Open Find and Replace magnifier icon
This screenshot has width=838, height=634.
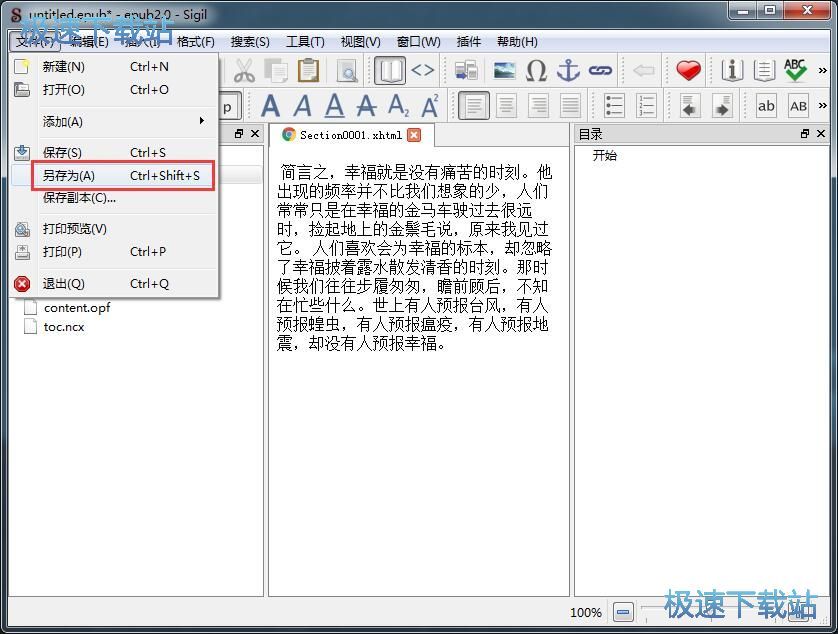[347, 71]
